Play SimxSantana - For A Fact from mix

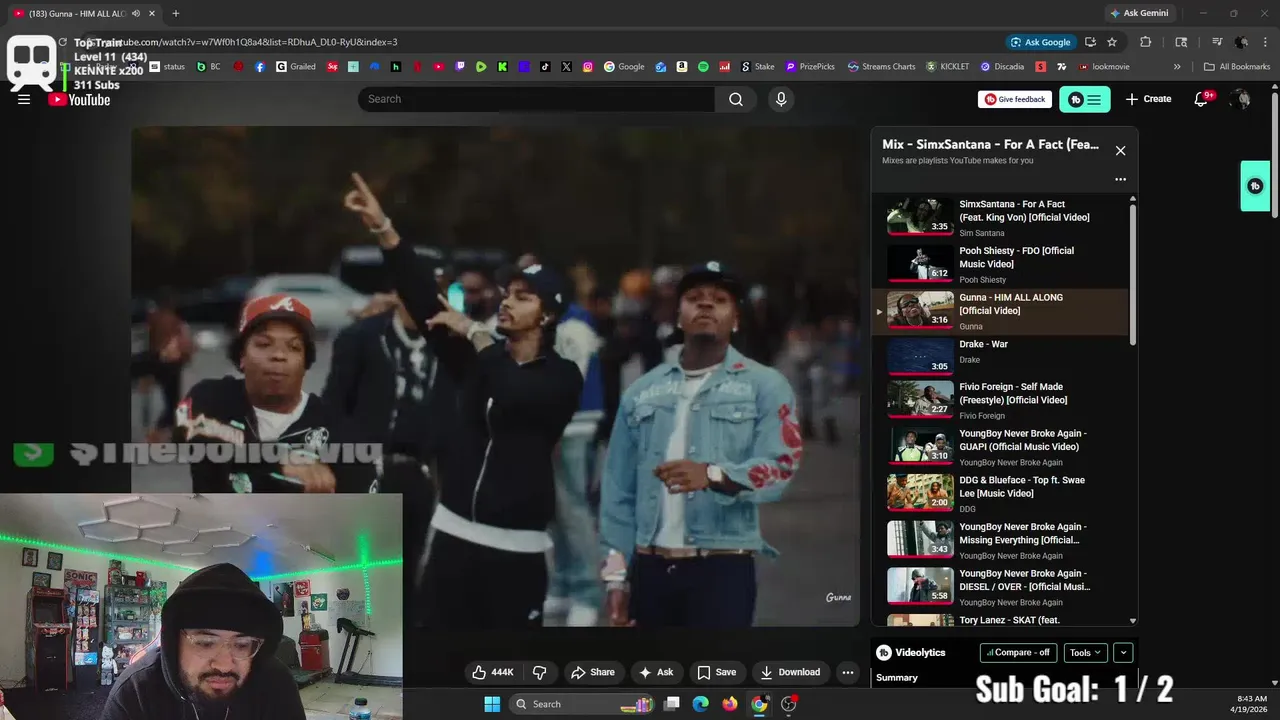click(1000, 218)
